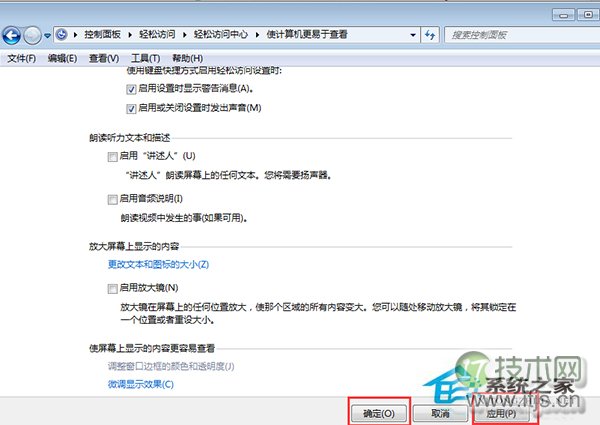This screenshot has width=600, height=425.
Task: Click 使计算机更易于查看 breadcrumb segment
Action: 307,34
